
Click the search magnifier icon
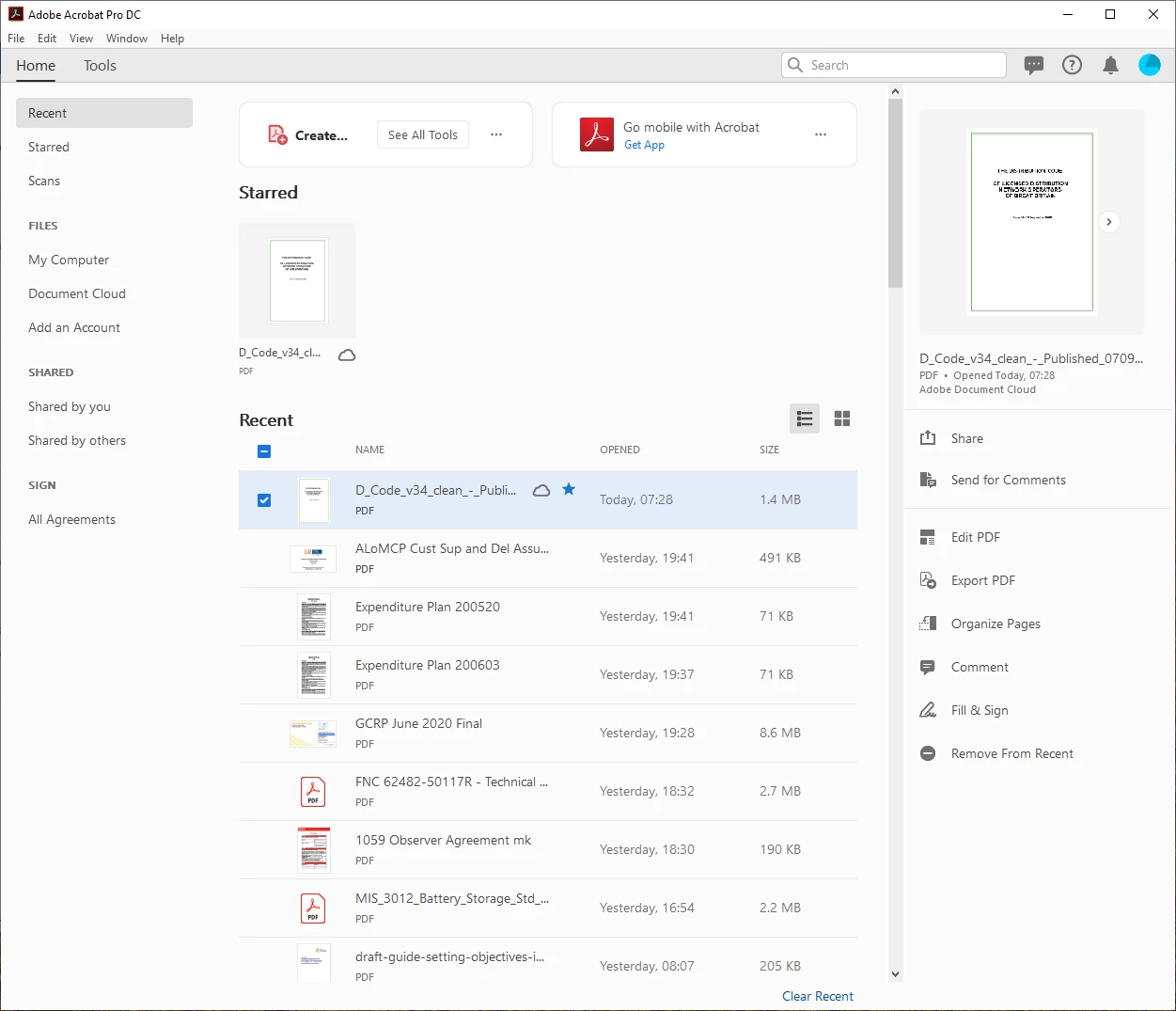click(795, 65)
